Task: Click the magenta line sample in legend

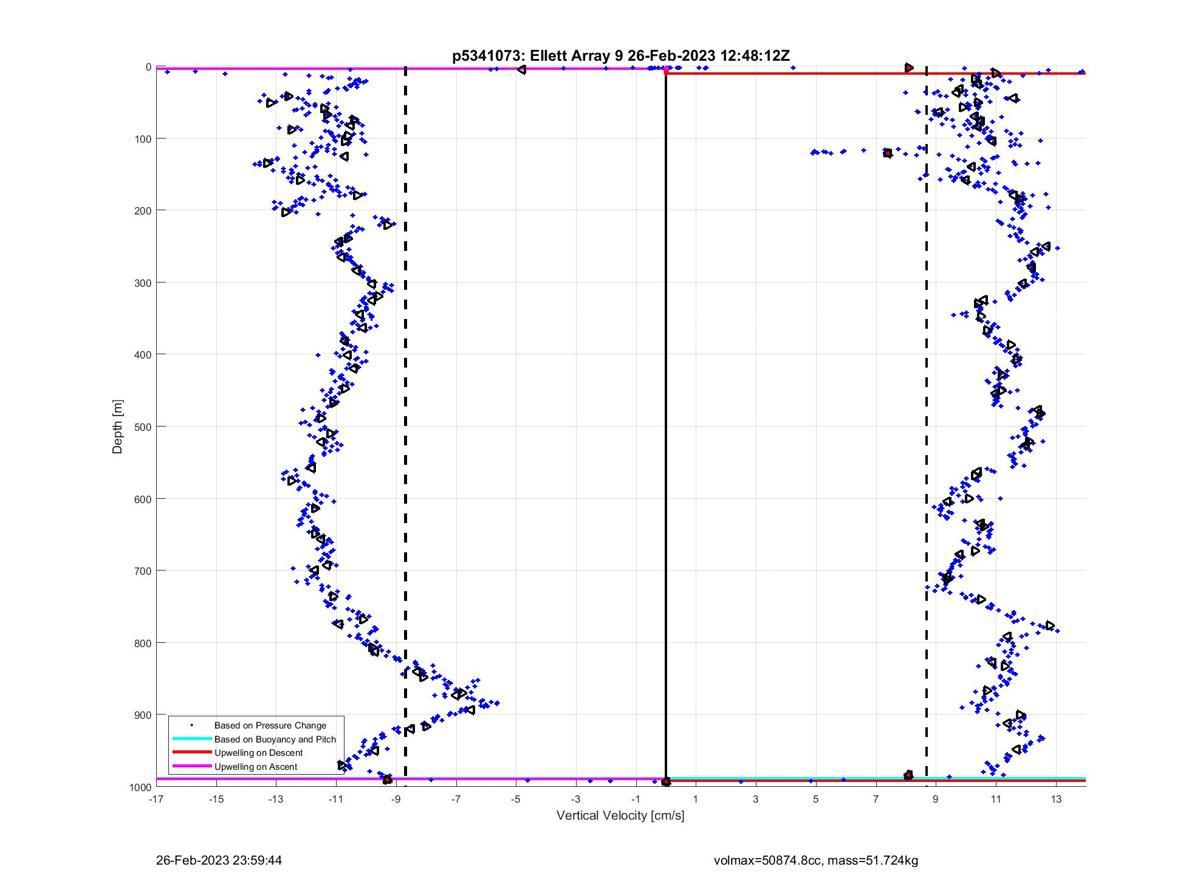Action: (x=191, y=767)
